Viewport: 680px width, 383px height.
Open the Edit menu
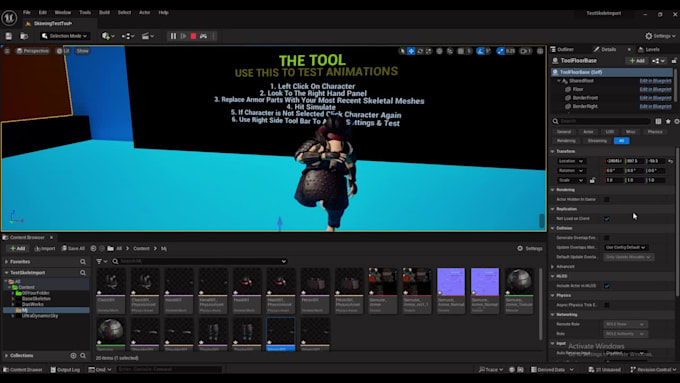coord(42,13)
